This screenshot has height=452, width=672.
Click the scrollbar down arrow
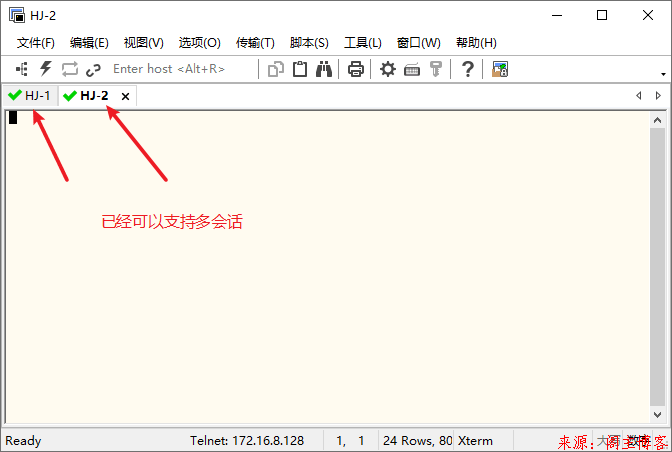657,414
